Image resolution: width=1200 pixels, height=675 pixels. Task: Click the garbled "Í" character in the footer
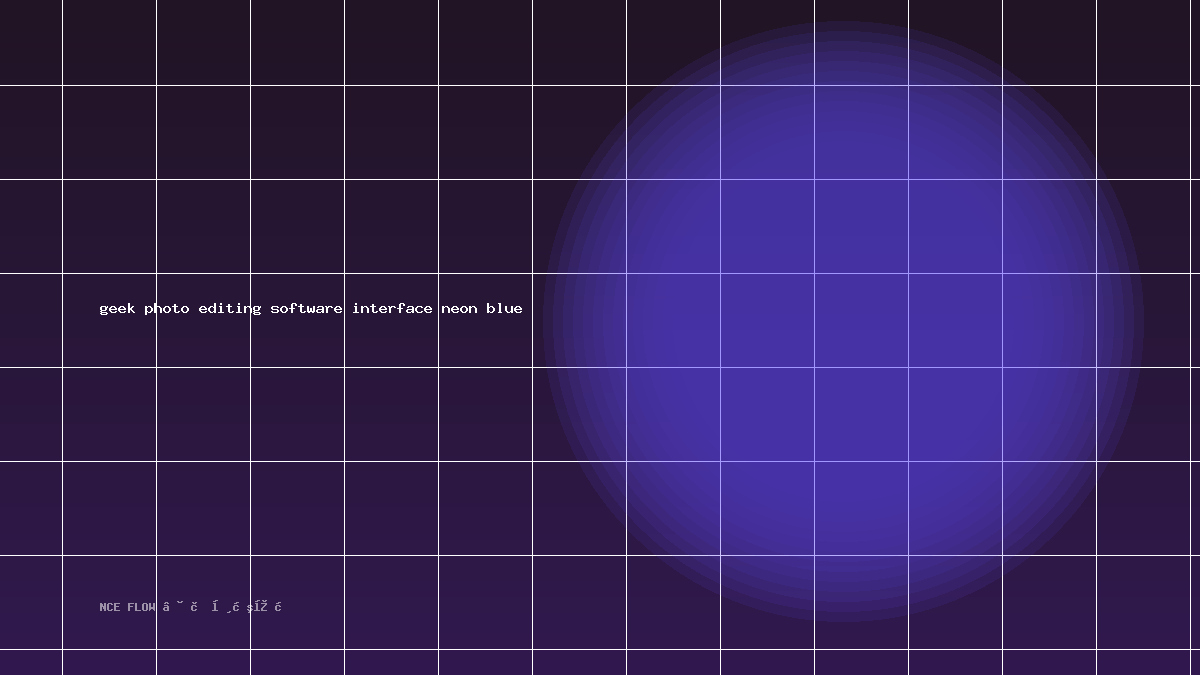(215, 606)
